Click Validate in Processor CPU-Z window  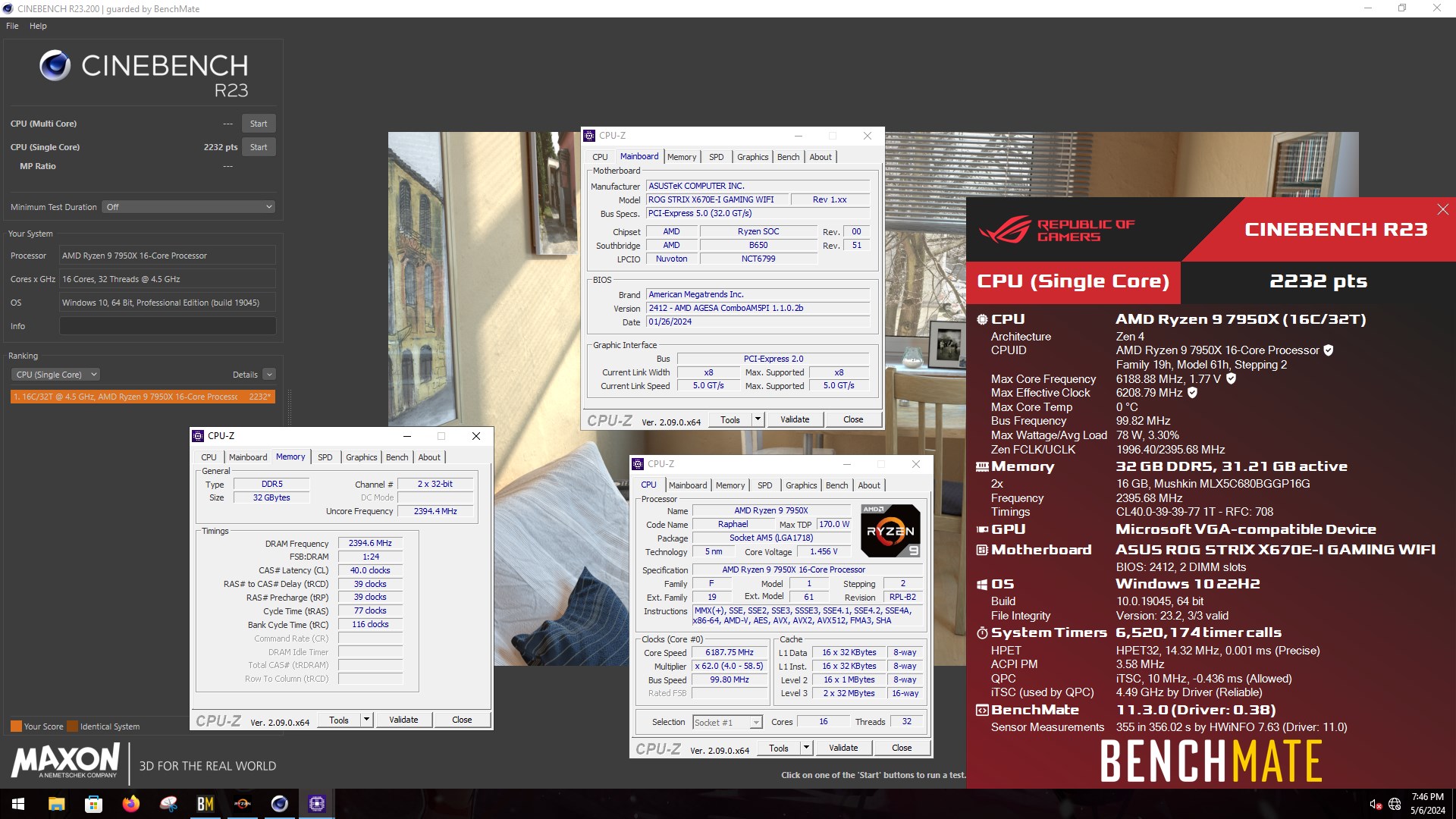(x=843, y=748)
